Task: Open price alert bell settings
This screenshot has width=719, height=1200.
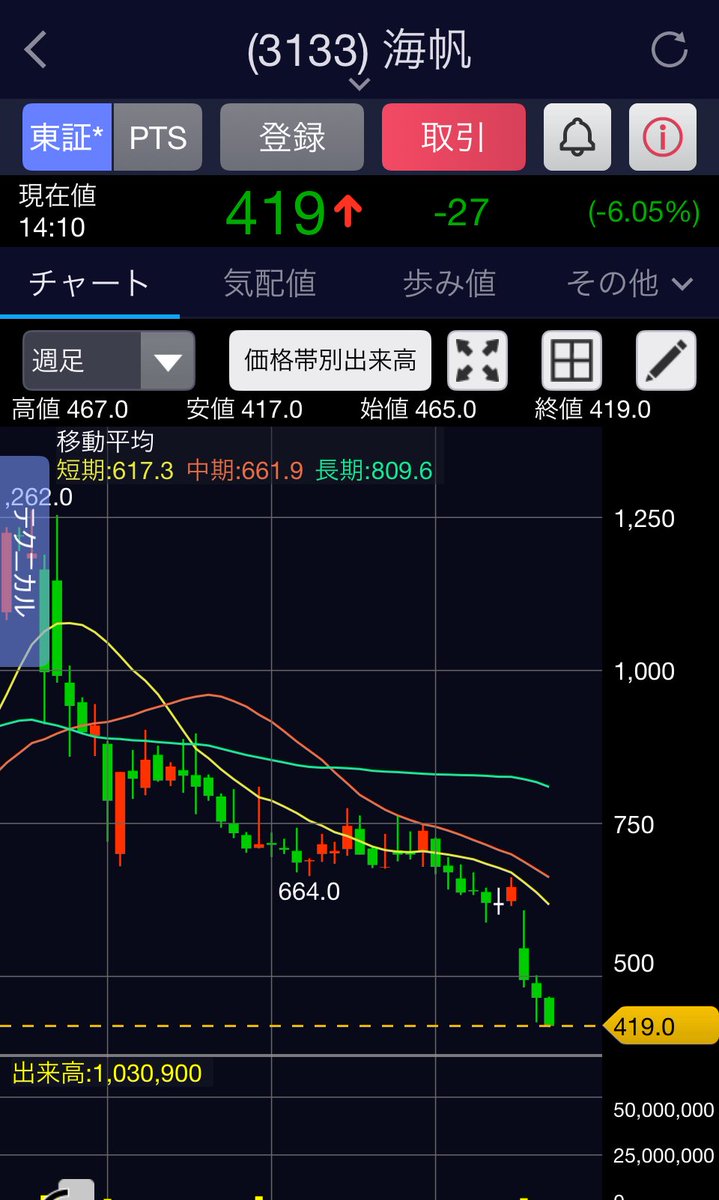Action: [x=577, y=137]
